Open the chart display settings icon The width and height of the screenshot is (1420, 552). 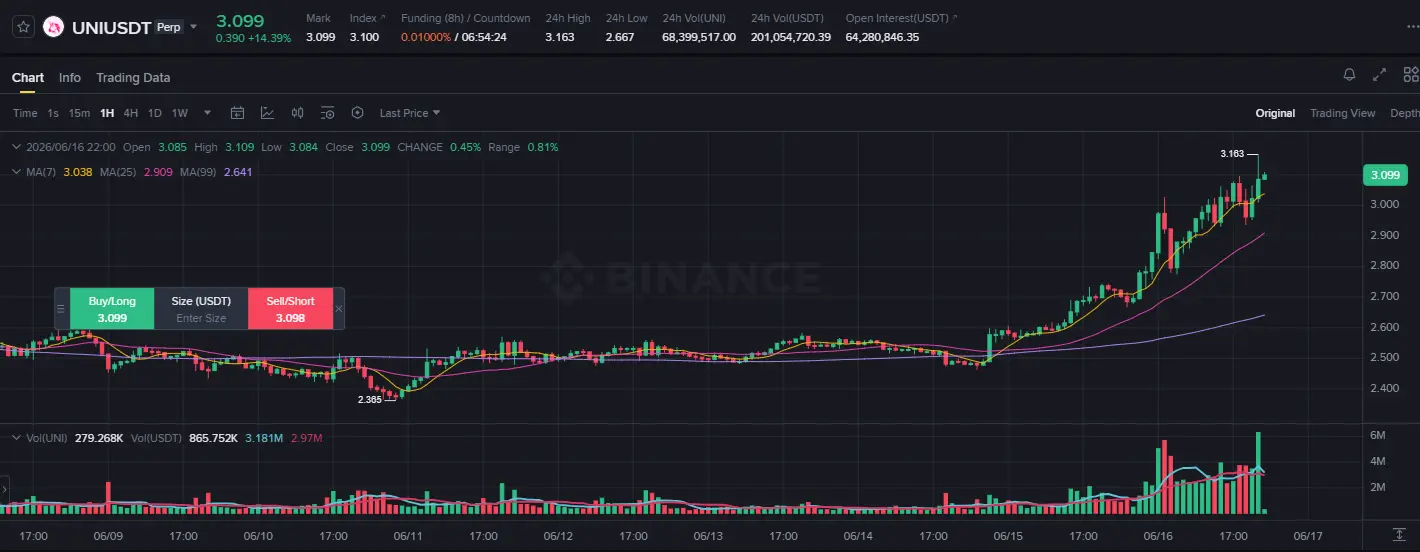(x=327, y=113)
